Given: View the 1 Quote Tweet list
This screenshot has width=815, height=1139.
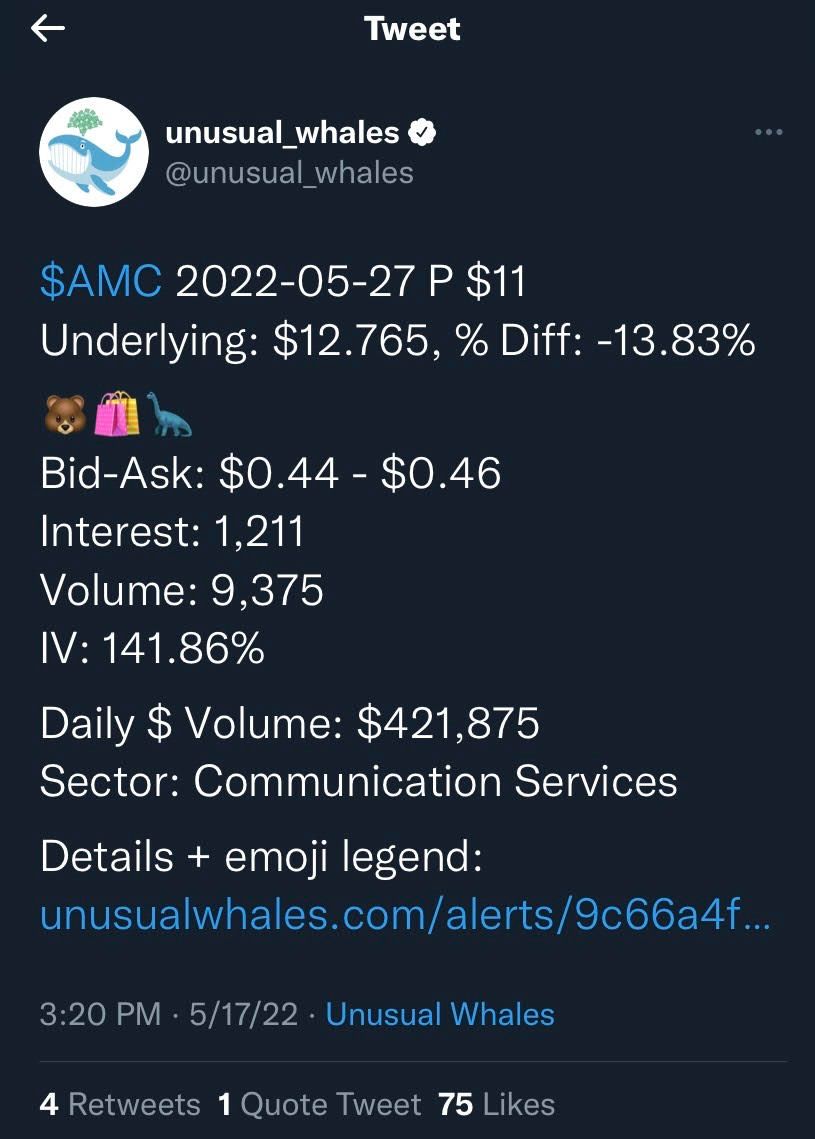Looking at the screenshot, I should tap(319, 1104).
